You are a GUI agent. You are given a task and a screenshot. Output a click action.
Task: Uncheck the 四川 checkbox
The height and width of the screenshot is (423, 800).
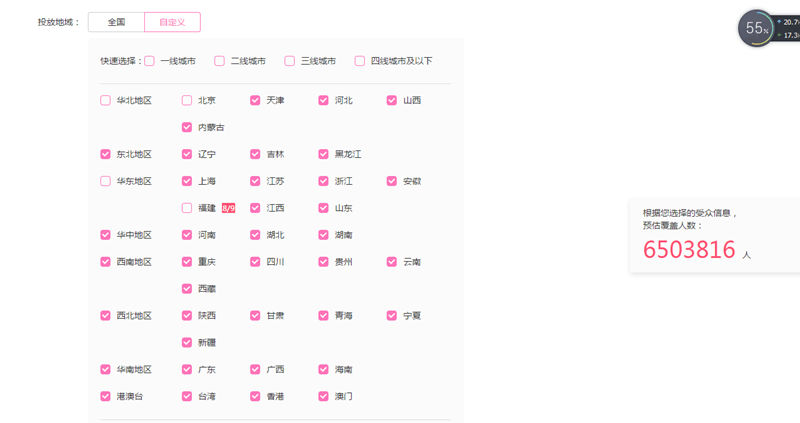255,262
